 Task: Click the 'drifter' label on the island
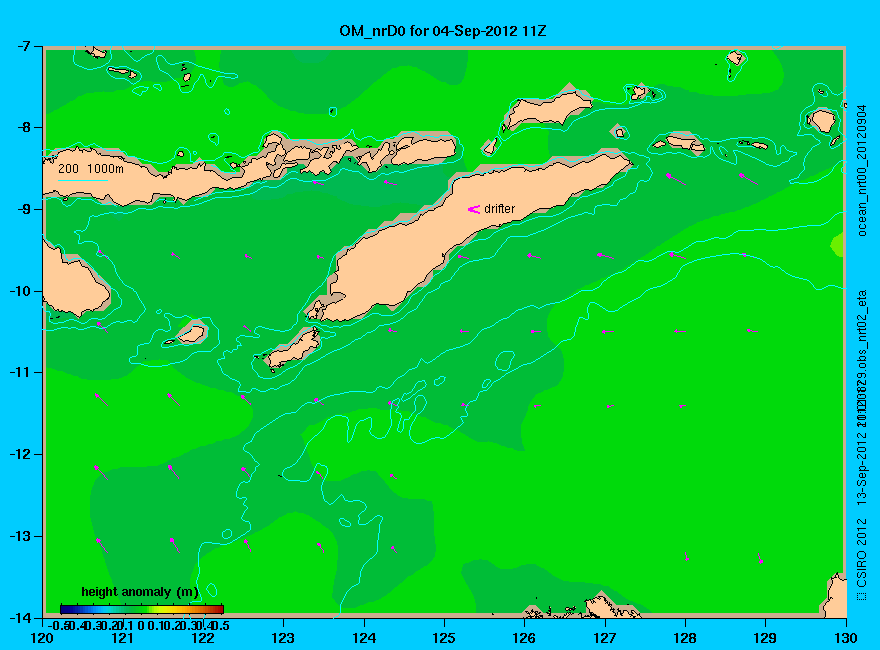499,209
